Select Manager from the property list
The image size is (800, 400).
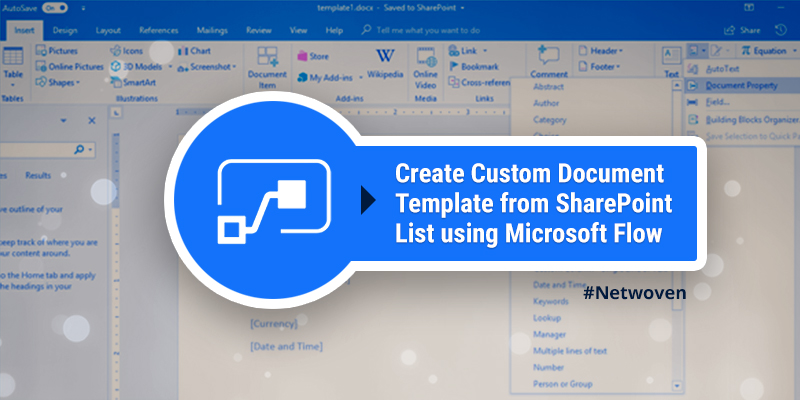click(x=549, y=335)
